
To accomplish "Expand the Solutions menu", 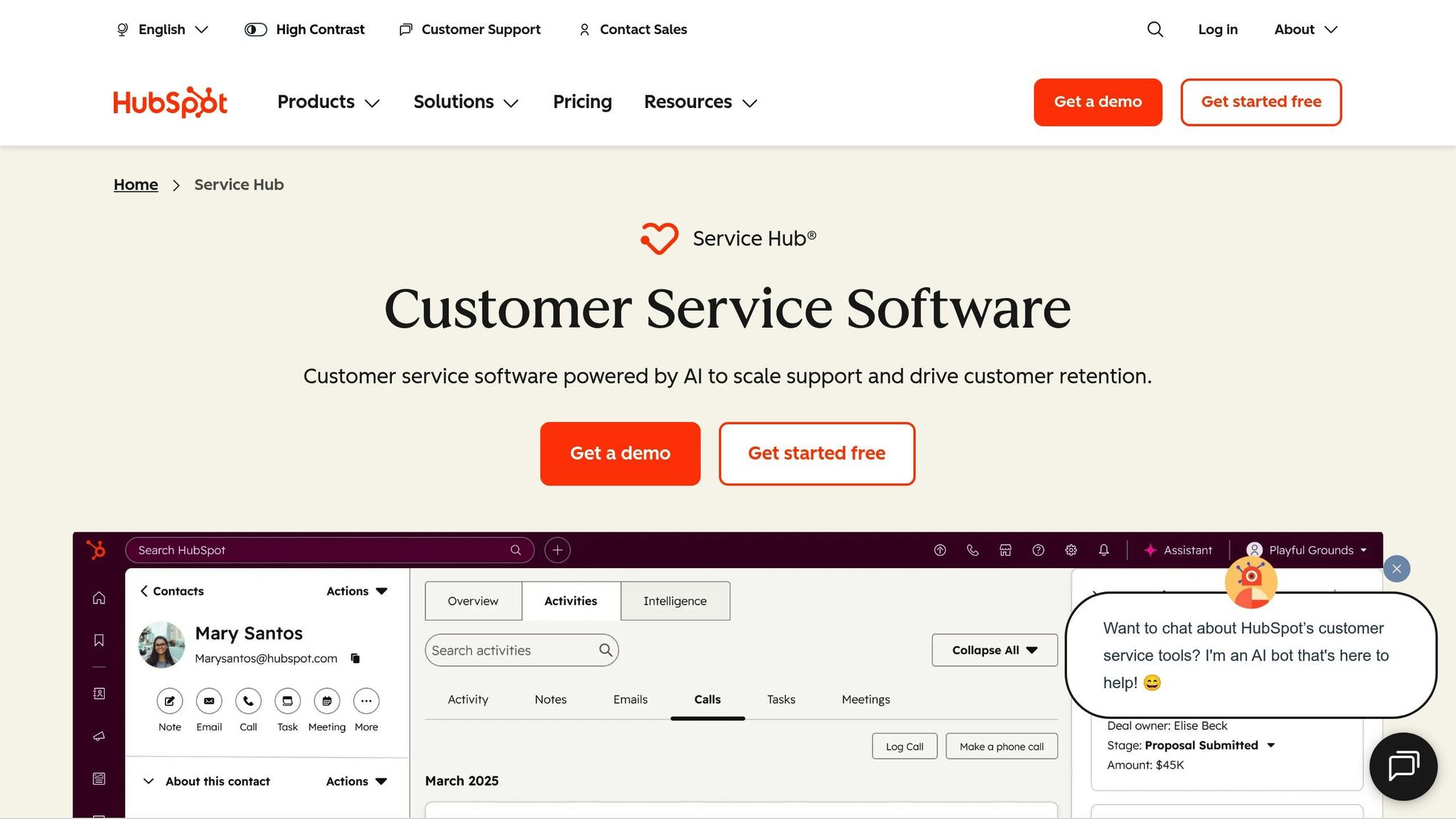I will tap(466, 102).
